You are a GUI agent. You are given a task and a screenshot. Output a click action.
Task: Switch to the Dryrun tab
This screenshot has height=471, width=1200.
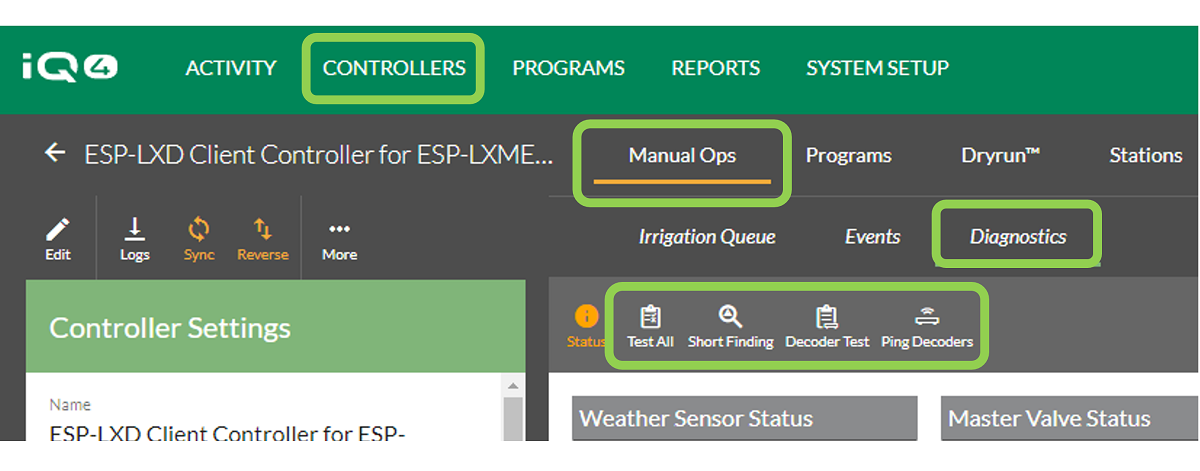pyautogui.click(x=1000, y=155)
